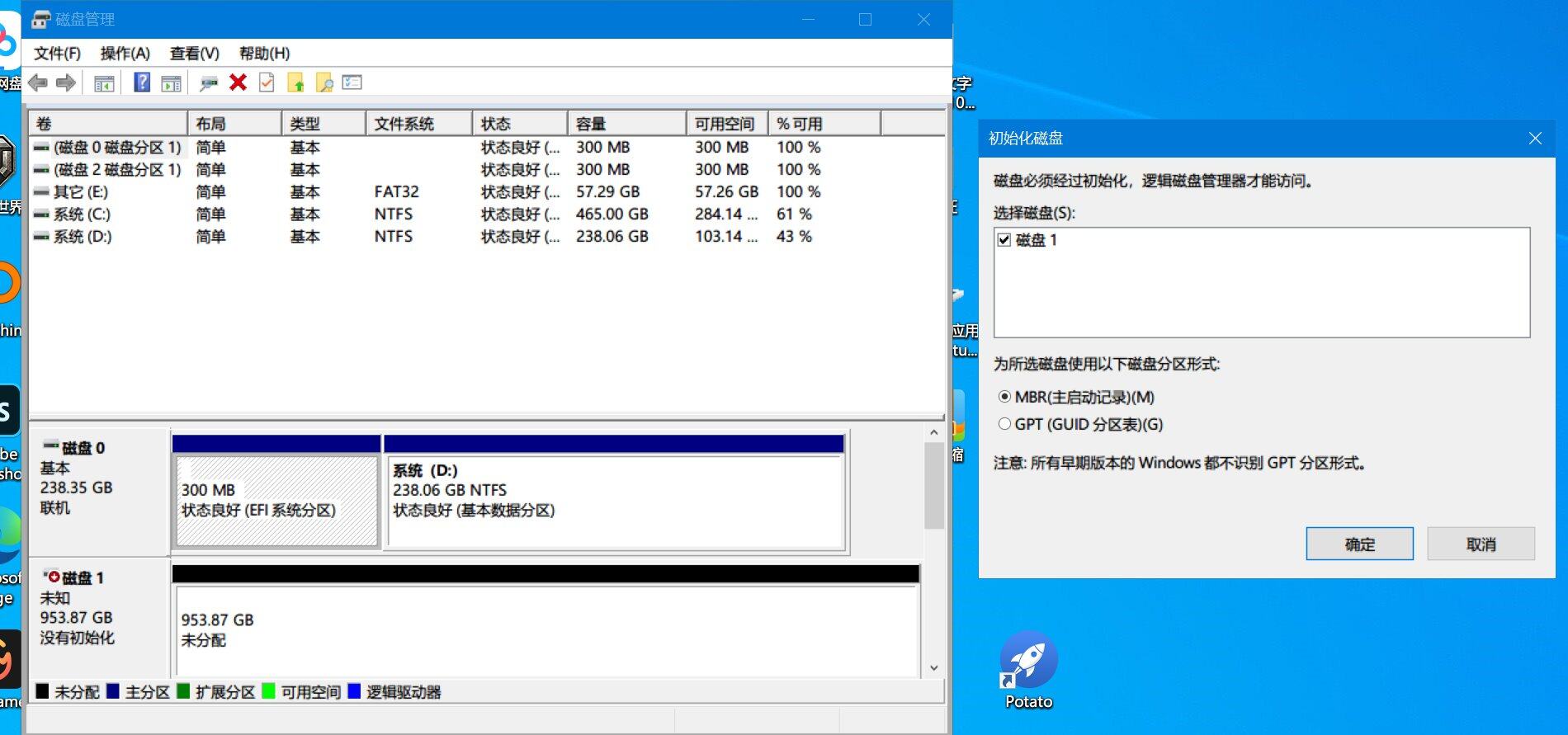Image resolution: width=1568 pixels, height=735 pixels.
Task: Click the properties checkmark document icon
Action: 267,82
